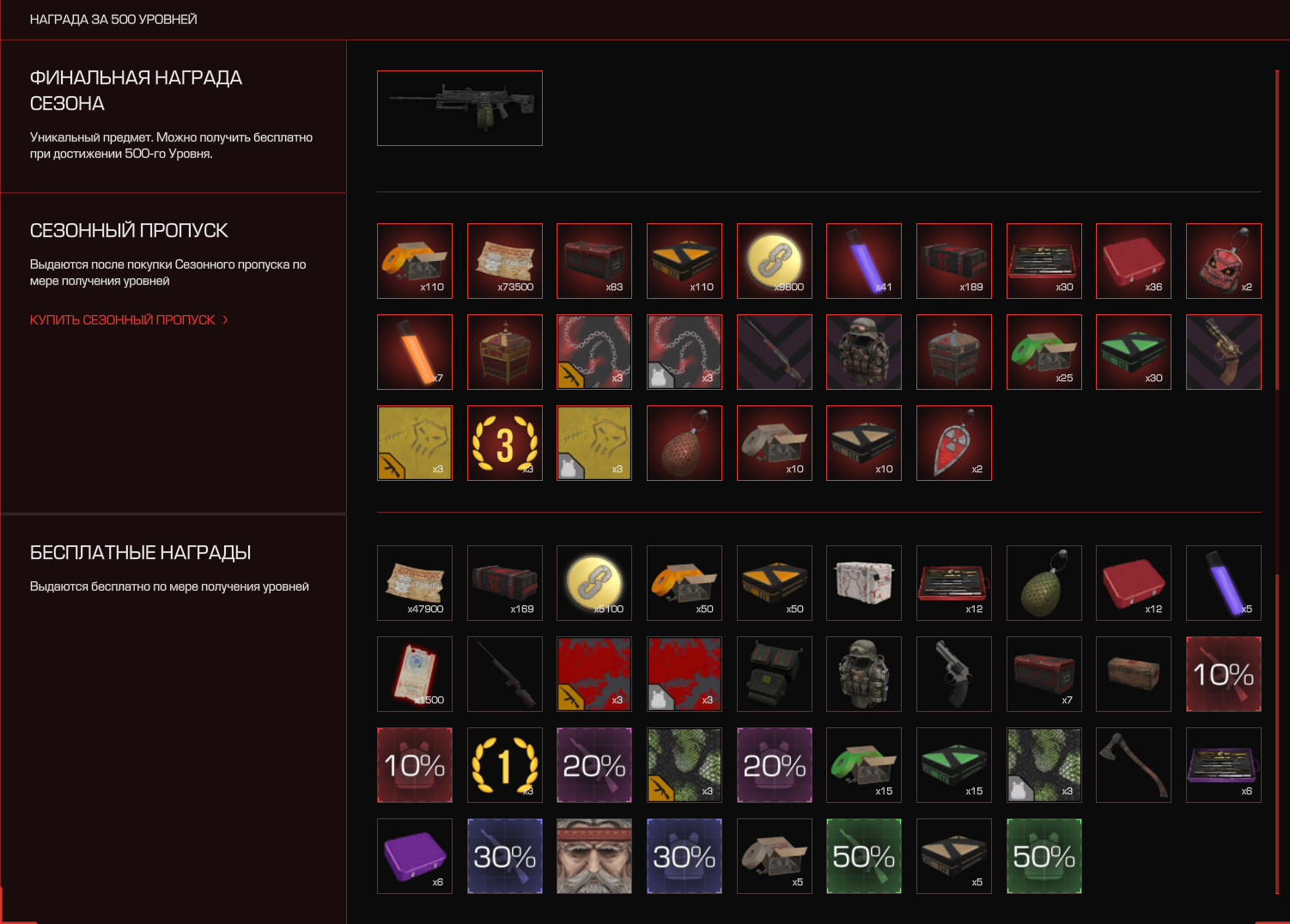Click the bearded old man avatar reward
The image size is (1290, 924).
point(594,856)
